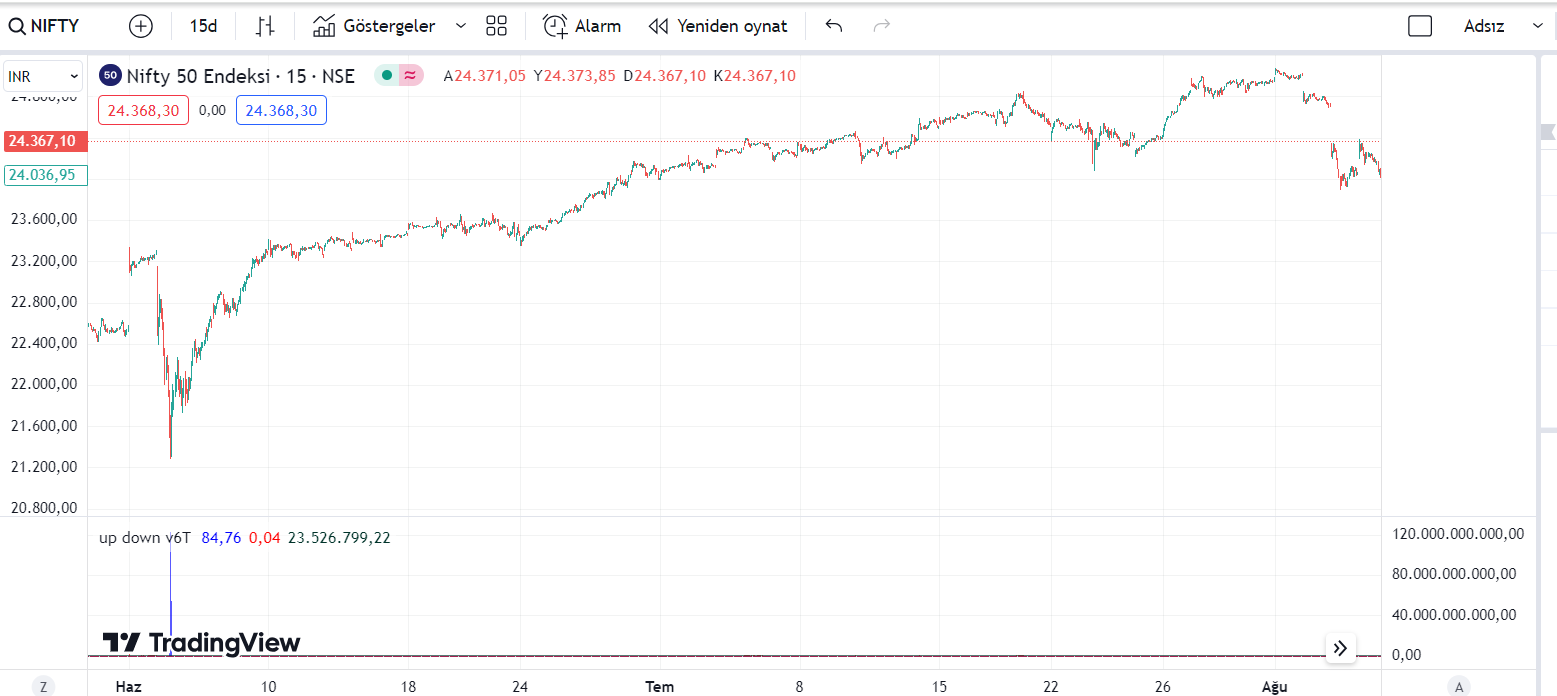Toggle the pink data mode indicator
This screenshot has width=1557, height=696.
(x=410, y=75)
